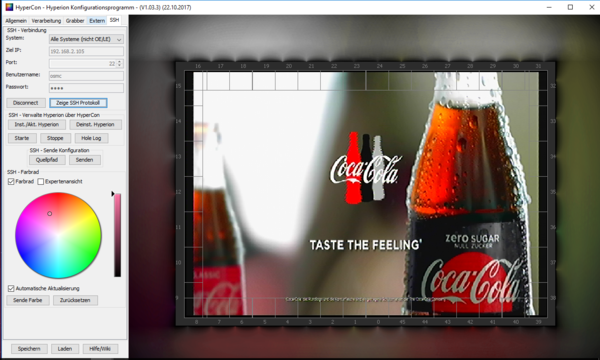Image resolution: width=600 pixels, height=360 pixels.
Task: Start Hyperion with Starte button
Action: point(22,138)
